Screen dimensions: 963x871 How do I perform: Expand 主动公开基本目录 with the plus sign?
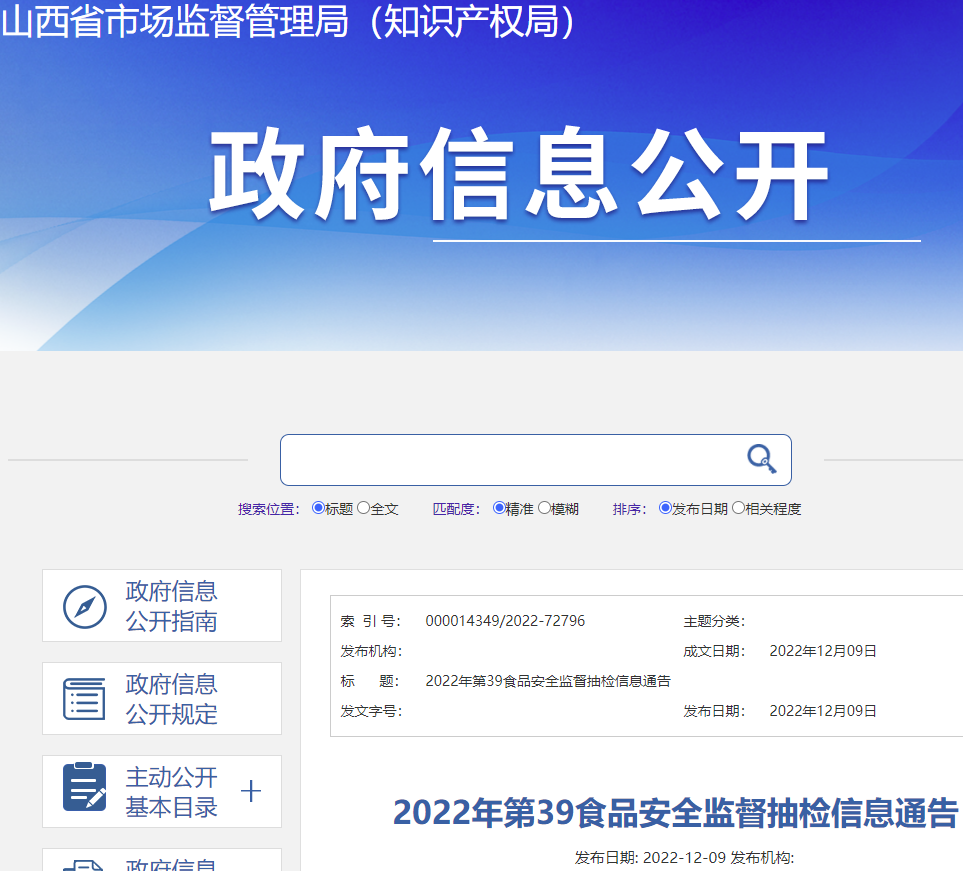tap(251, 791)
